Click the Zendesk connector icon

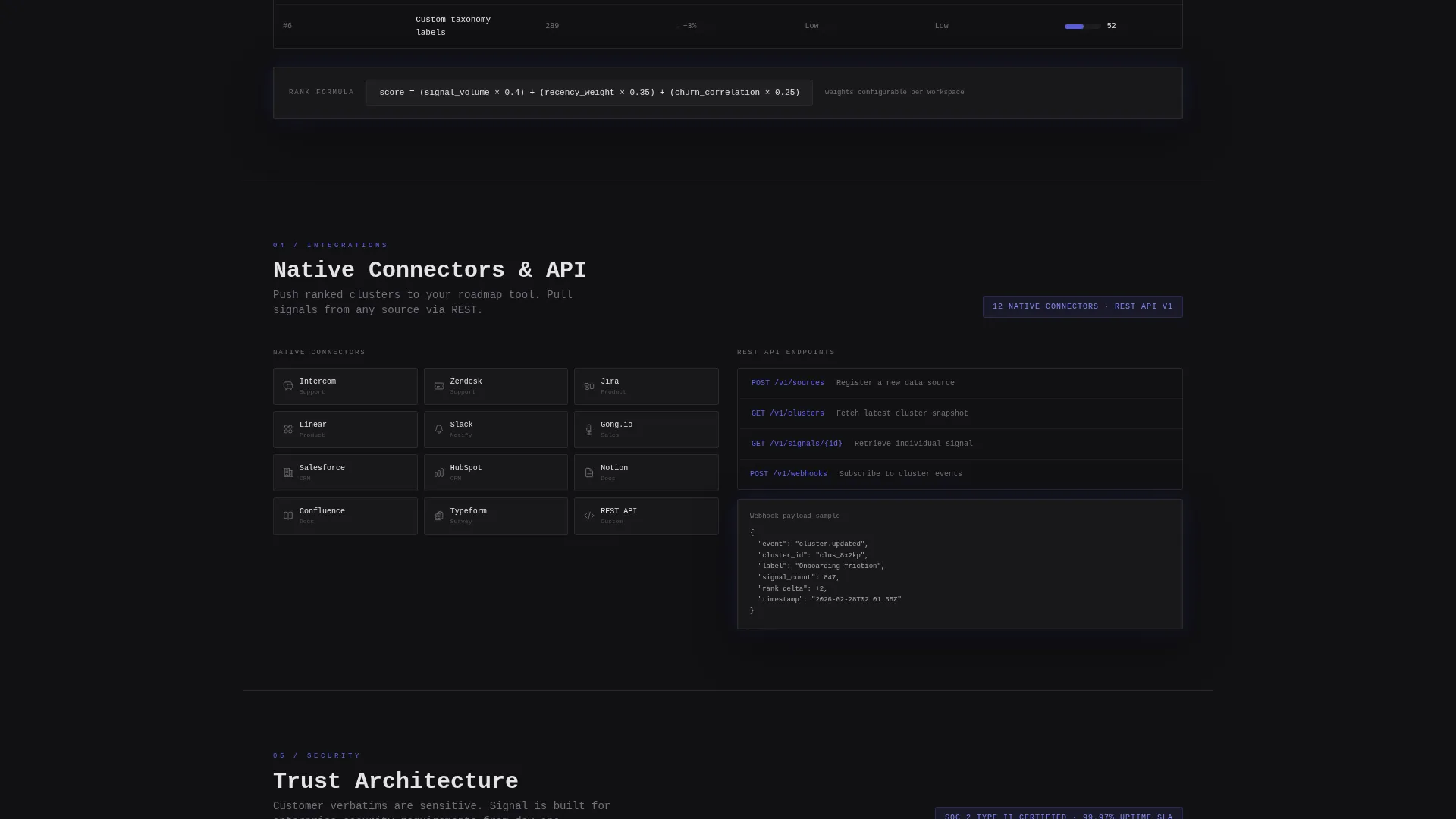pyautogui.click(x=439, y=386)
